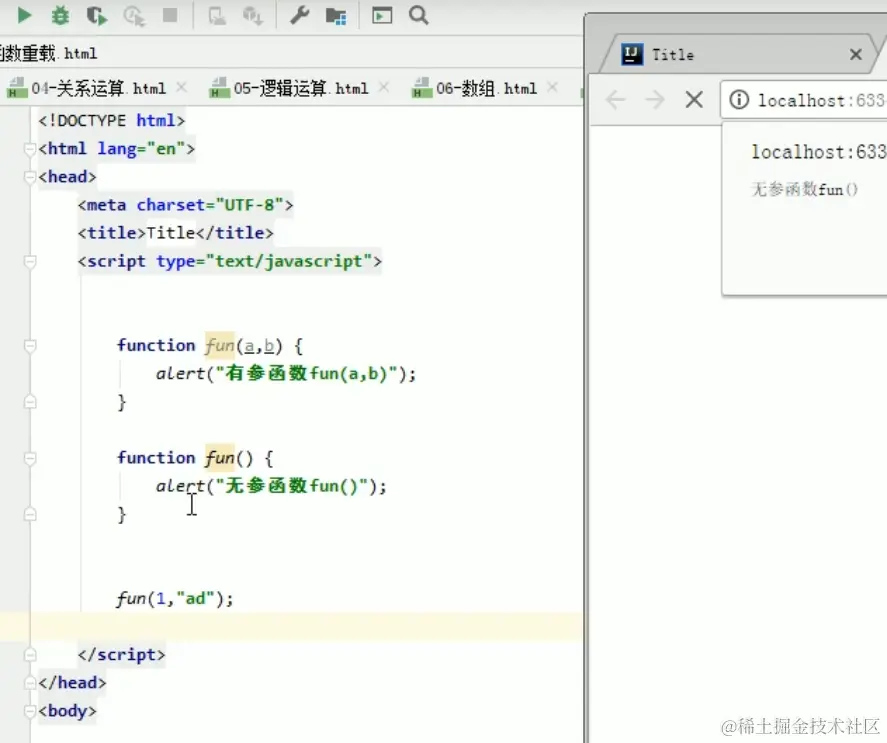Click the alert dialog message 无参函数fun()
This screenshot has height=743, width=887.
(804, 189)
